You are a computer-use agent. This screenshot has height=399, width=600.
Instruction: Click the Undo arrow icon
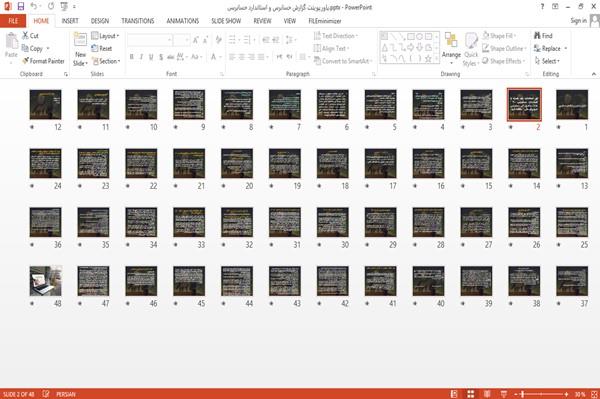(x=34, y=7)
